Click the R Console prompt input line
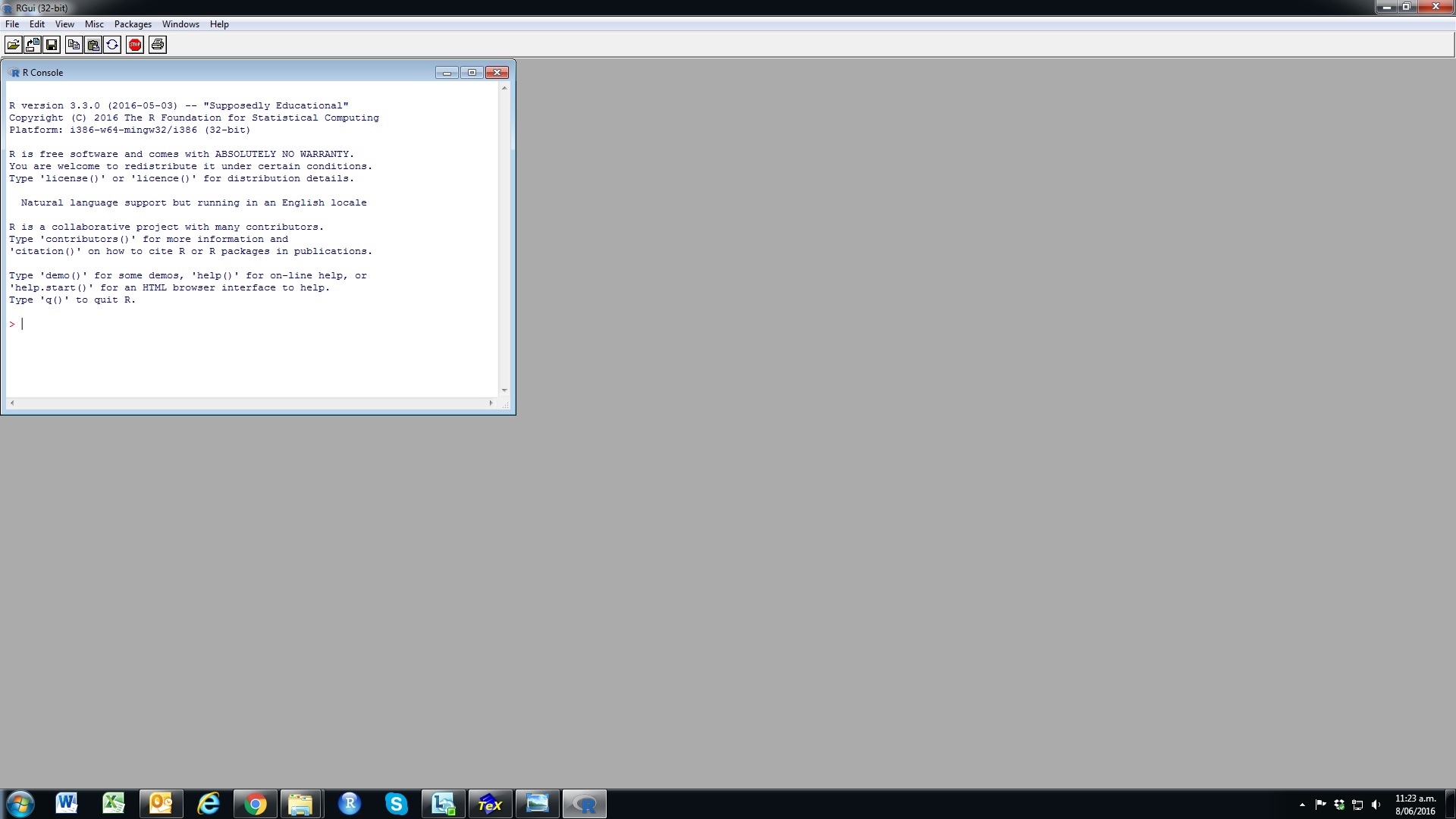This screenshot has width=1456, height=819. [x=252, y=324]
